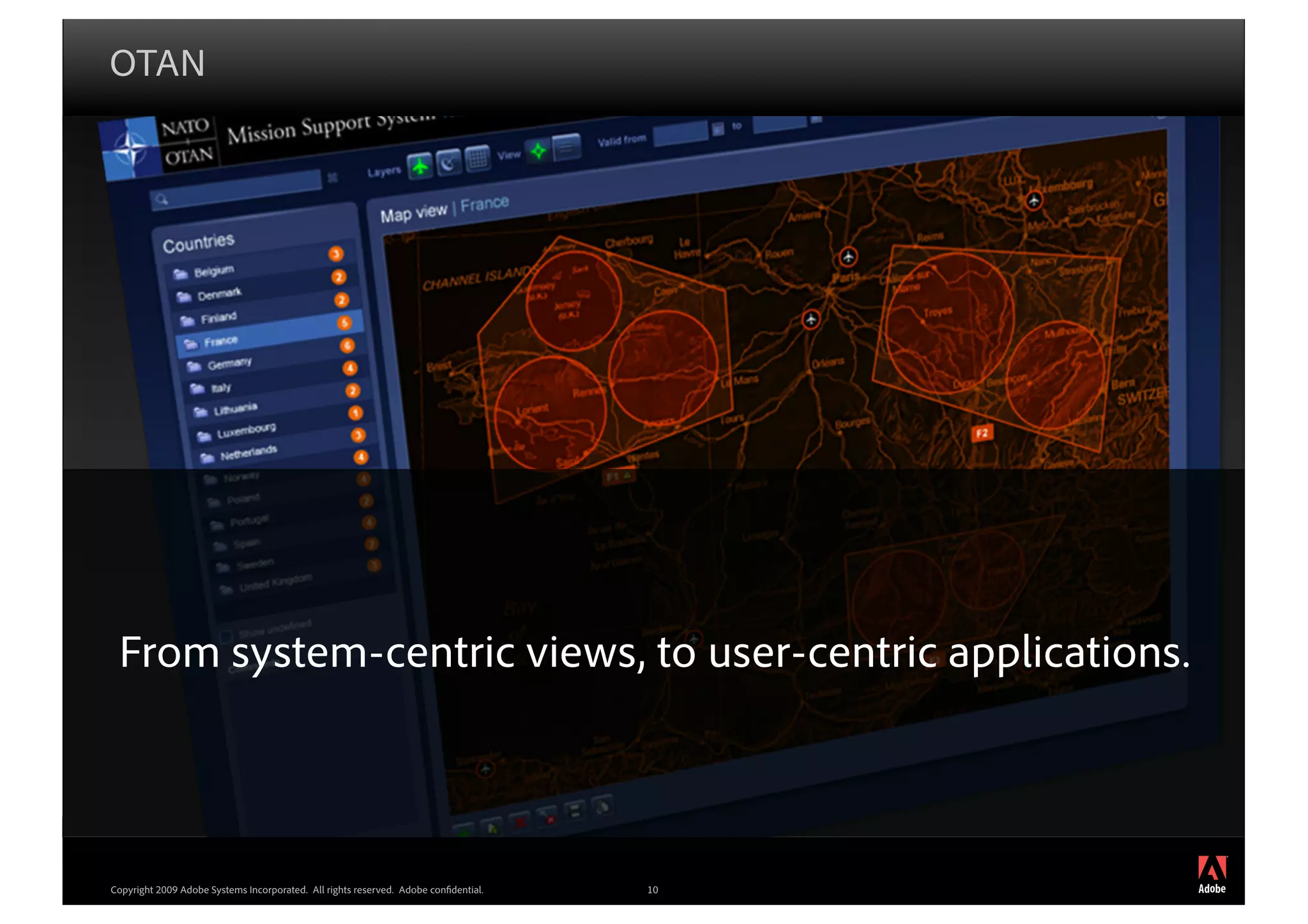Switch to the list view mode
This screenshot has height=924, width=1308.
pos(567,148)
